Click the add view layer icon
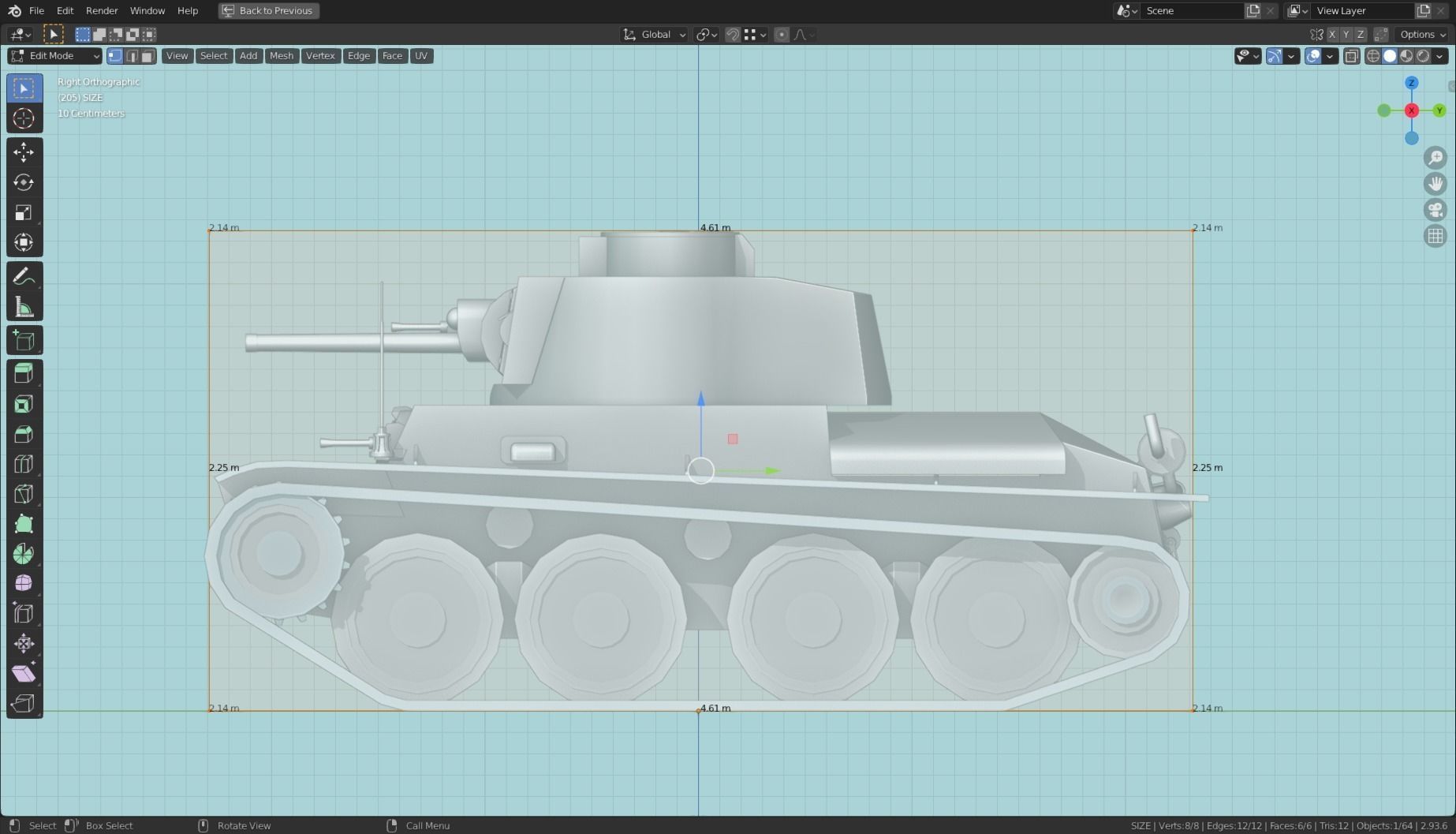 point(1424,10)
